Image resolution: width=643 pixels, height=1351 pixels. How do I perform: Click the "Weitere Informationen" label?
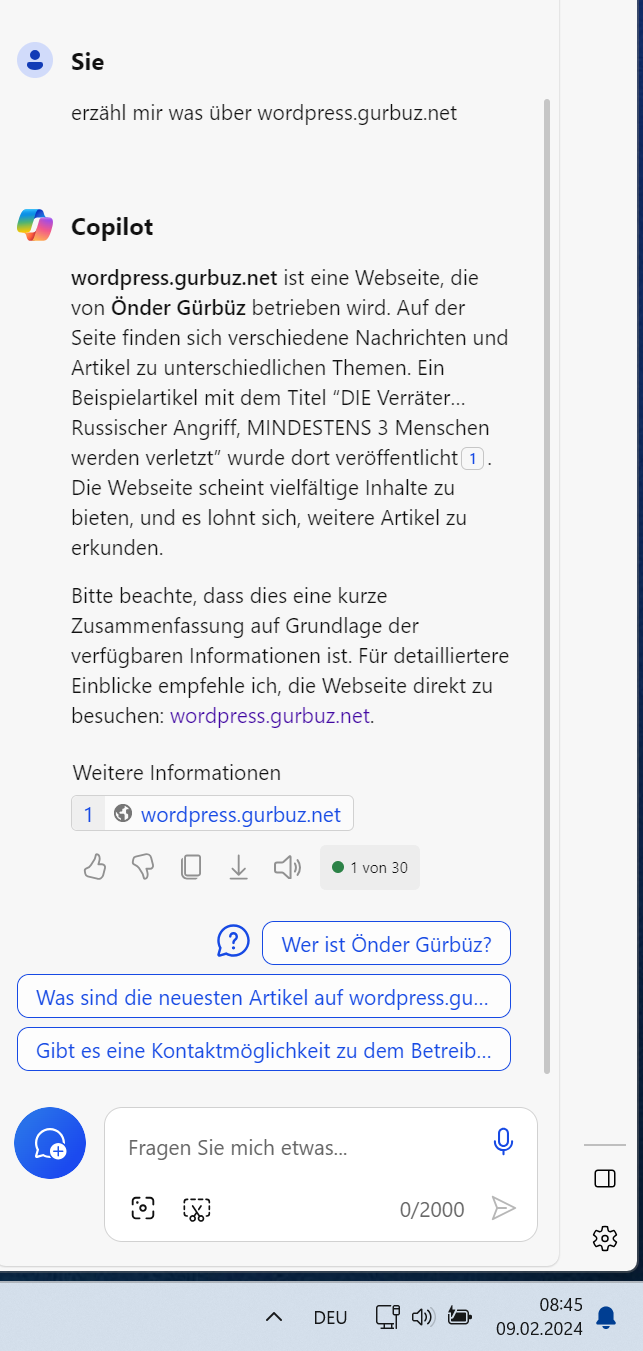[x=177, y=772]
